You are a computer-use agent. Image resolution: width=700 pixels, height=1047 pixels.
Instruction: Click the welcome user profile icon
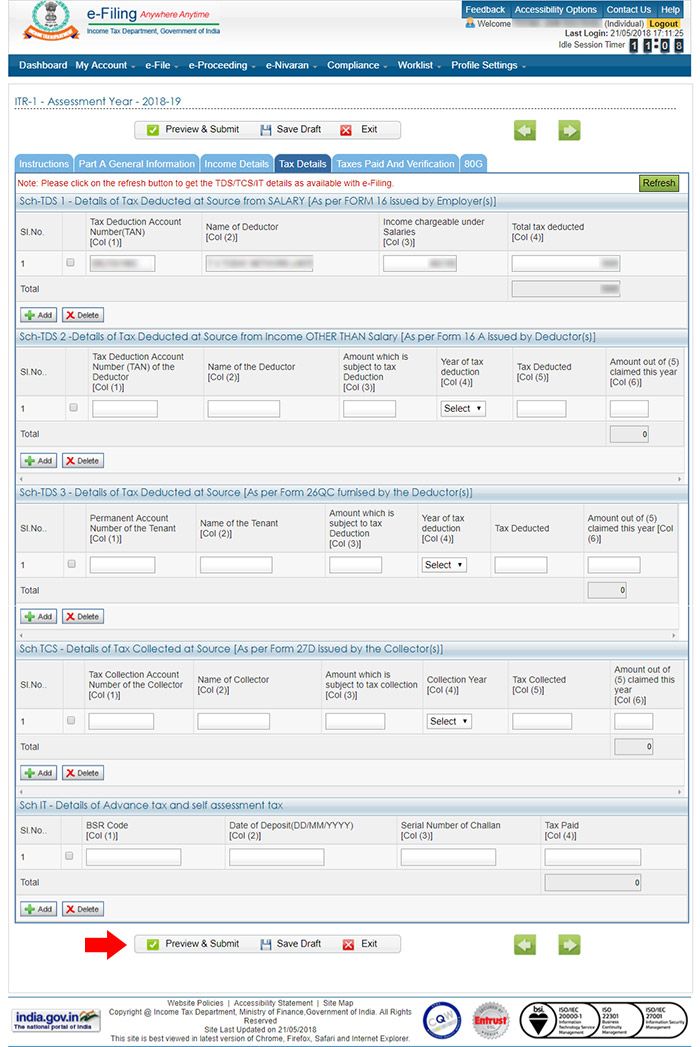pyautogui.click(x=470, y=23)
